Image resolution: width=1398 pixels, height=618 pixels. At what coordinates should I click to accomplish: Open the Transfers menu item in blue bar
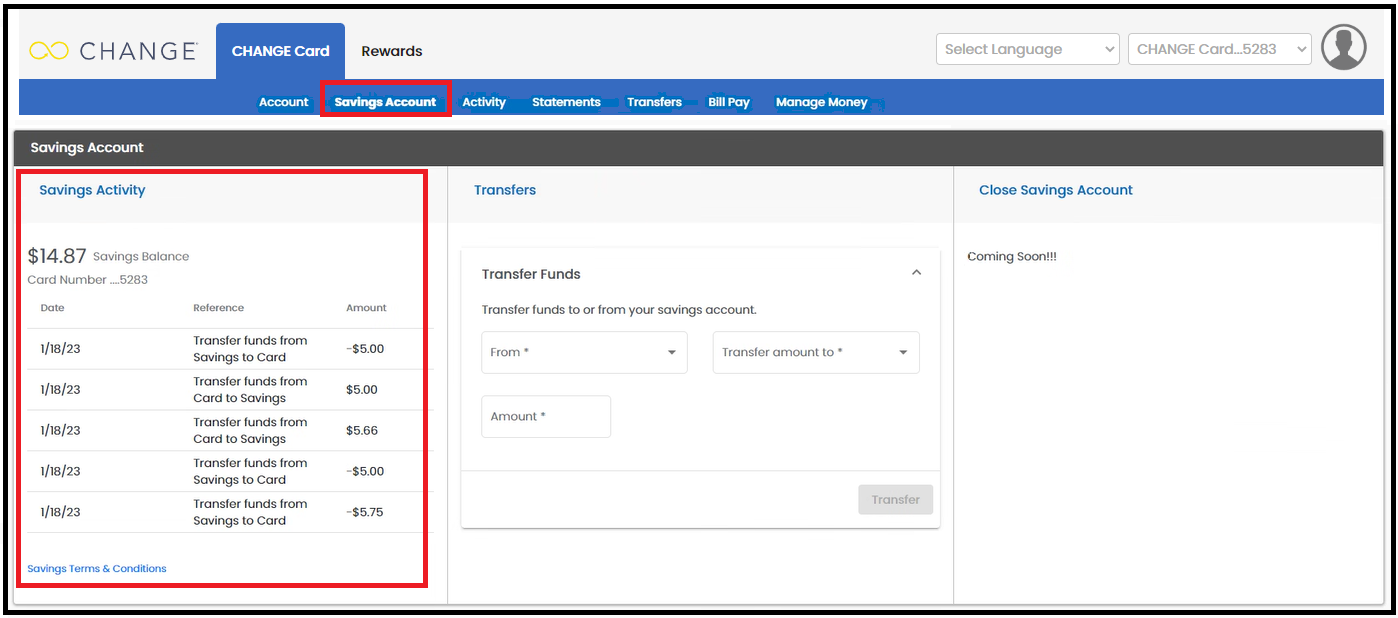tap(654, 102)
